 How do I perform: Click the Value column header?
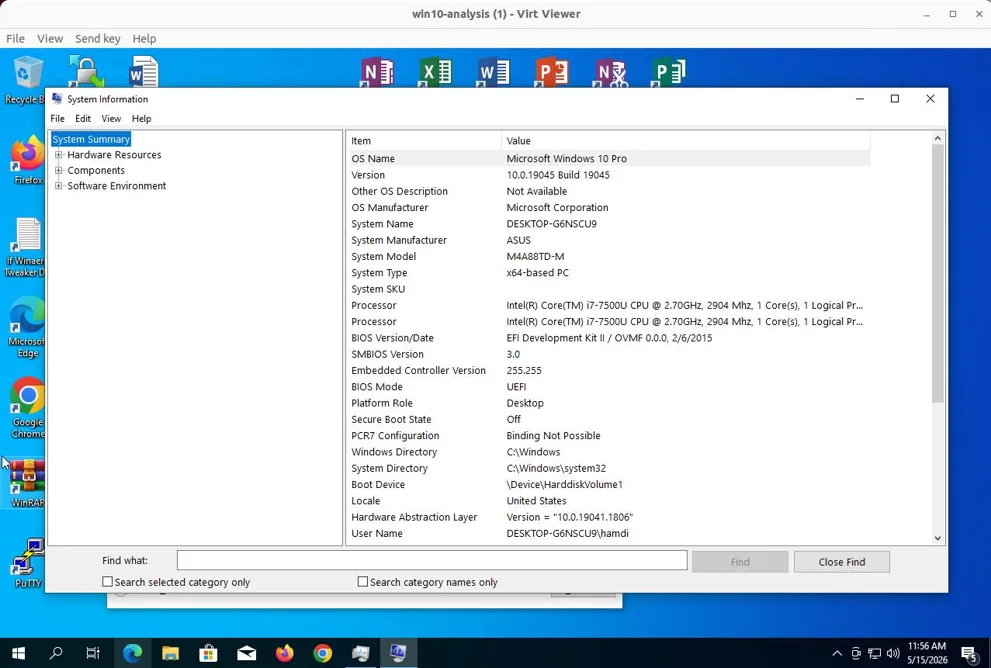pyautogui.click(x=686, y=140)
